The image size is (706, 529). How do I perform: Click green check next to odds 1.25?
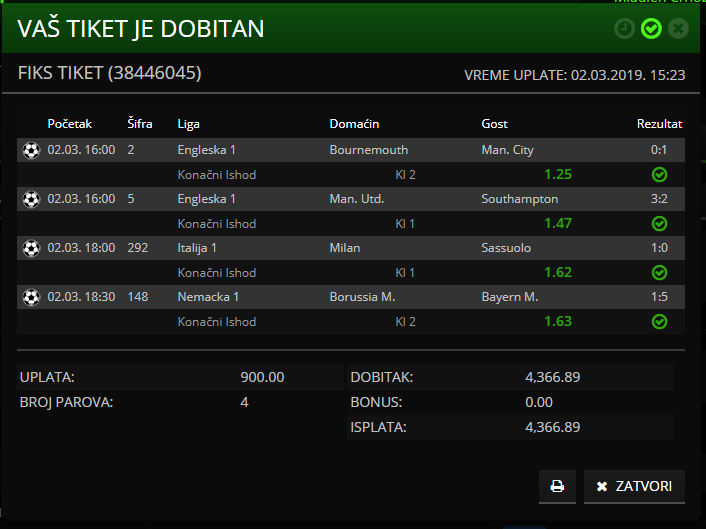point(659,175)
